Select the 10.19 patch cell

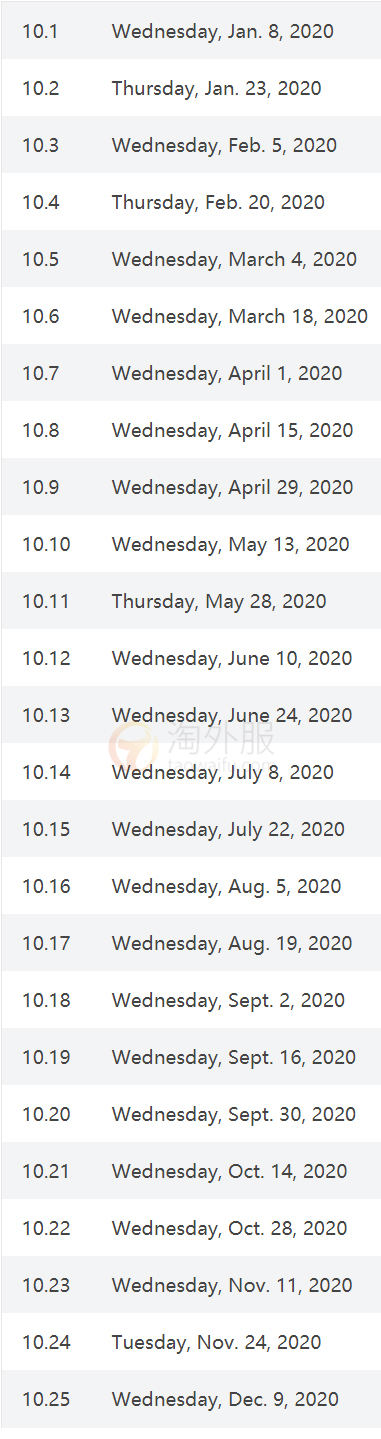[x=46, y=1057]
